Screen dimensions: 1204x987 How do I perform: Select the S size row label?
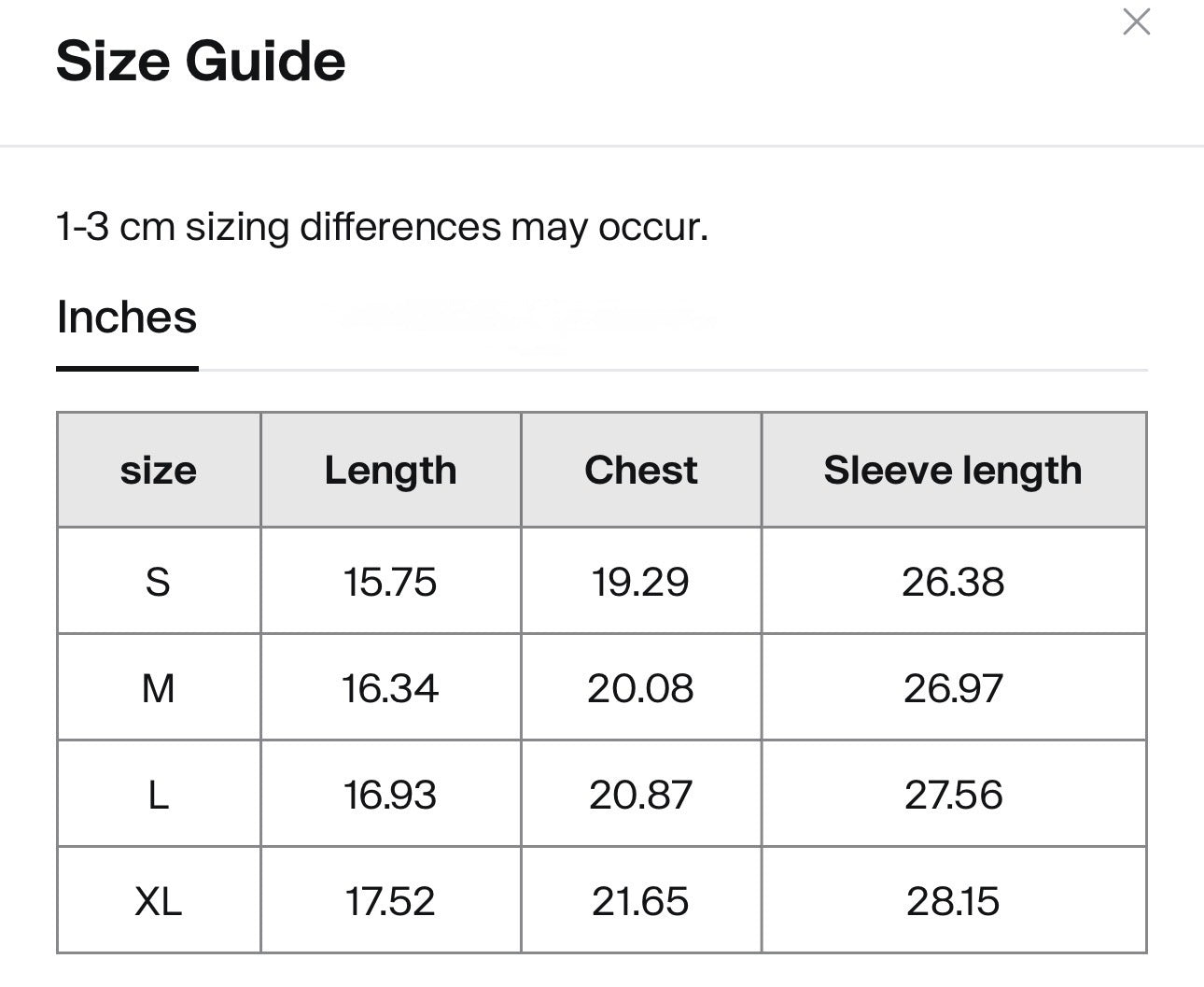coord(159,582)
